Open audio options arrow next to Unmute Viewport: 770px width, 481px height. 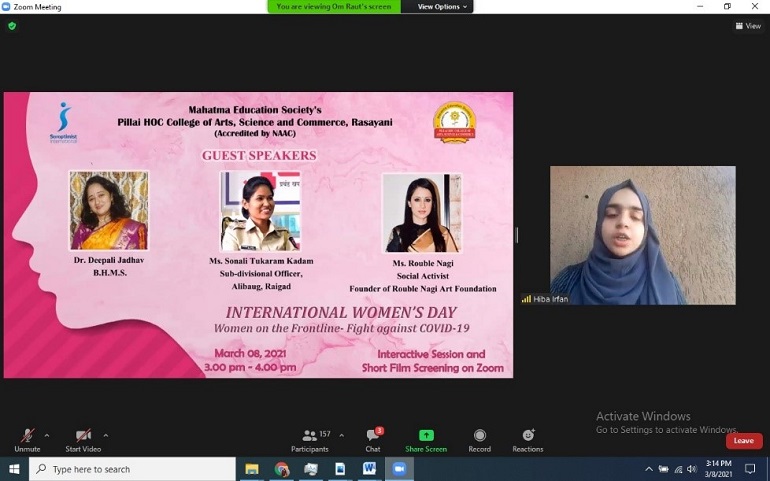pos(47,435)
